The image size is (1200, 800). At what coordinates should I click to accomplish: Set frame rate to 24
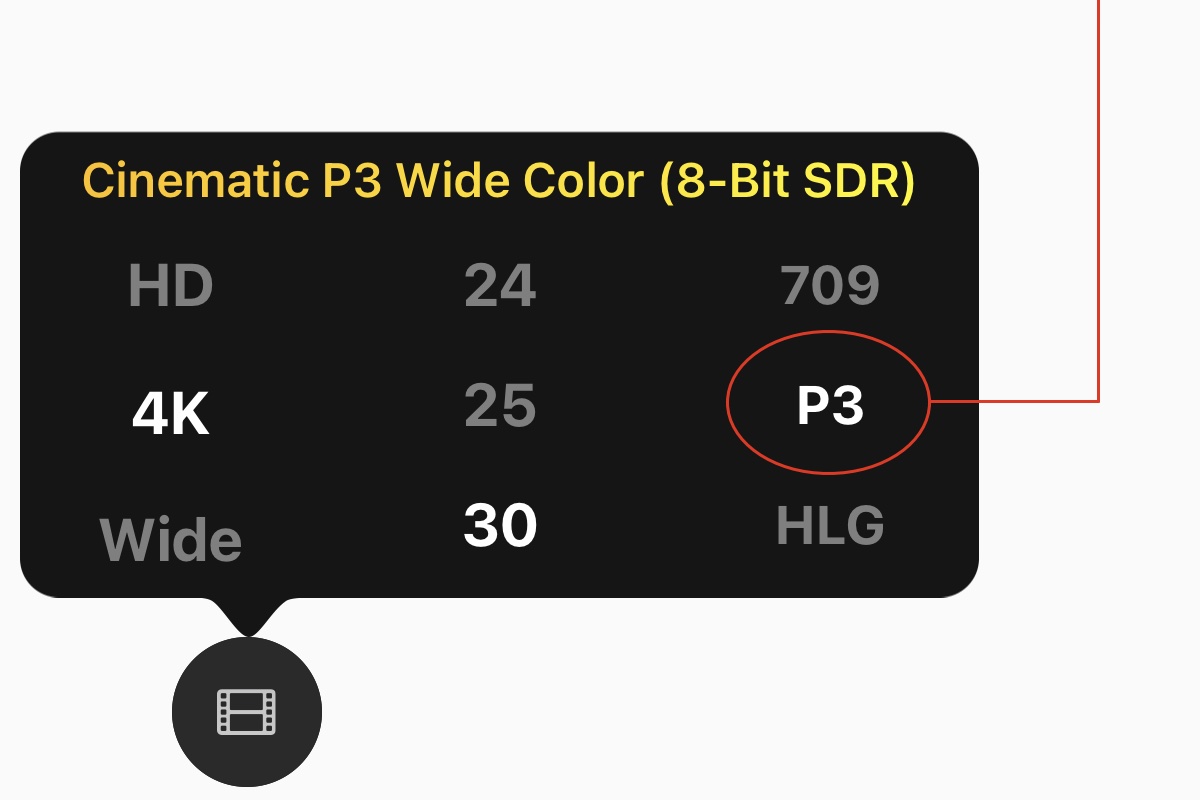point(500,287)
